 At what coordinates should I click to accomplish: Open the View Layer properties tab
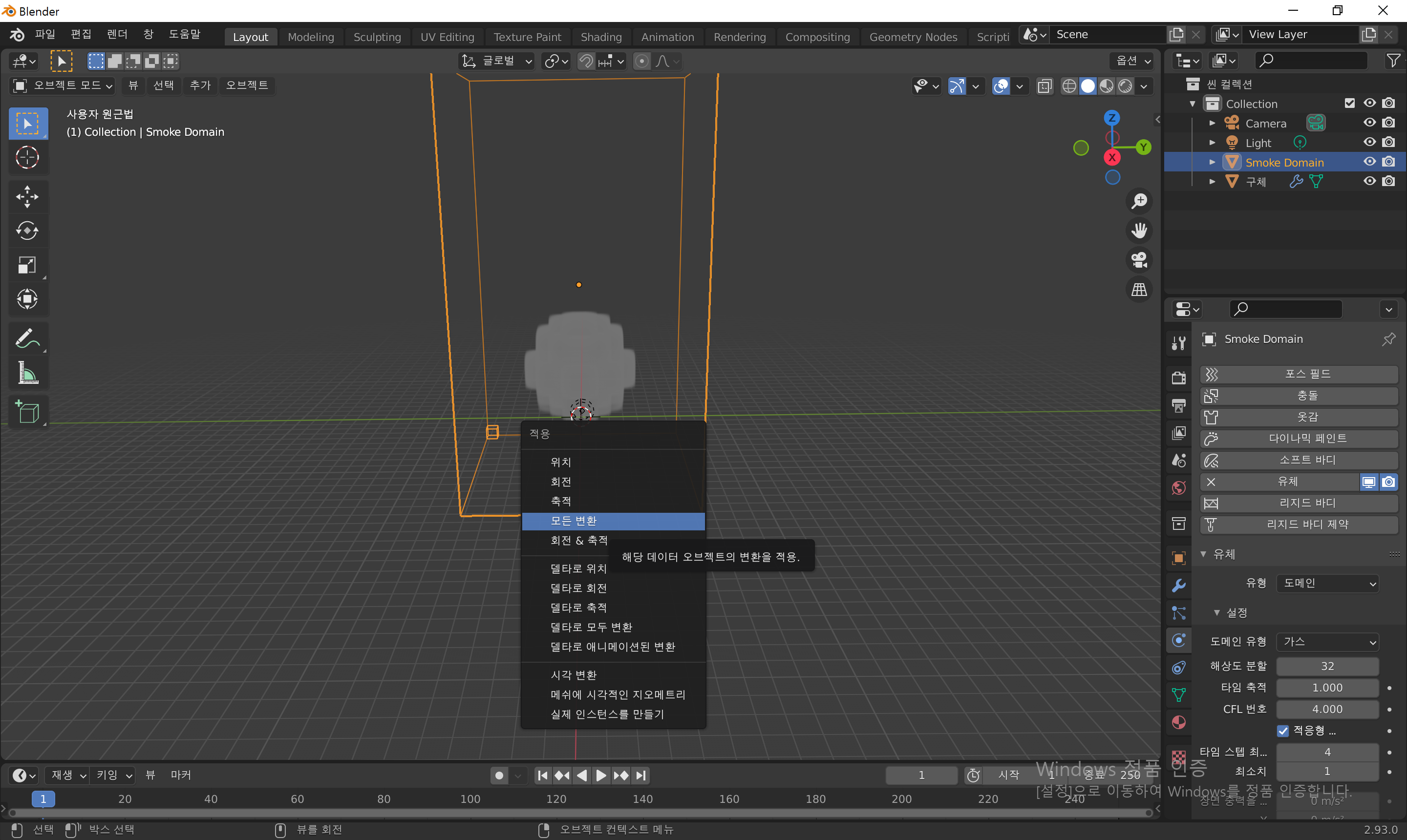1179,433
